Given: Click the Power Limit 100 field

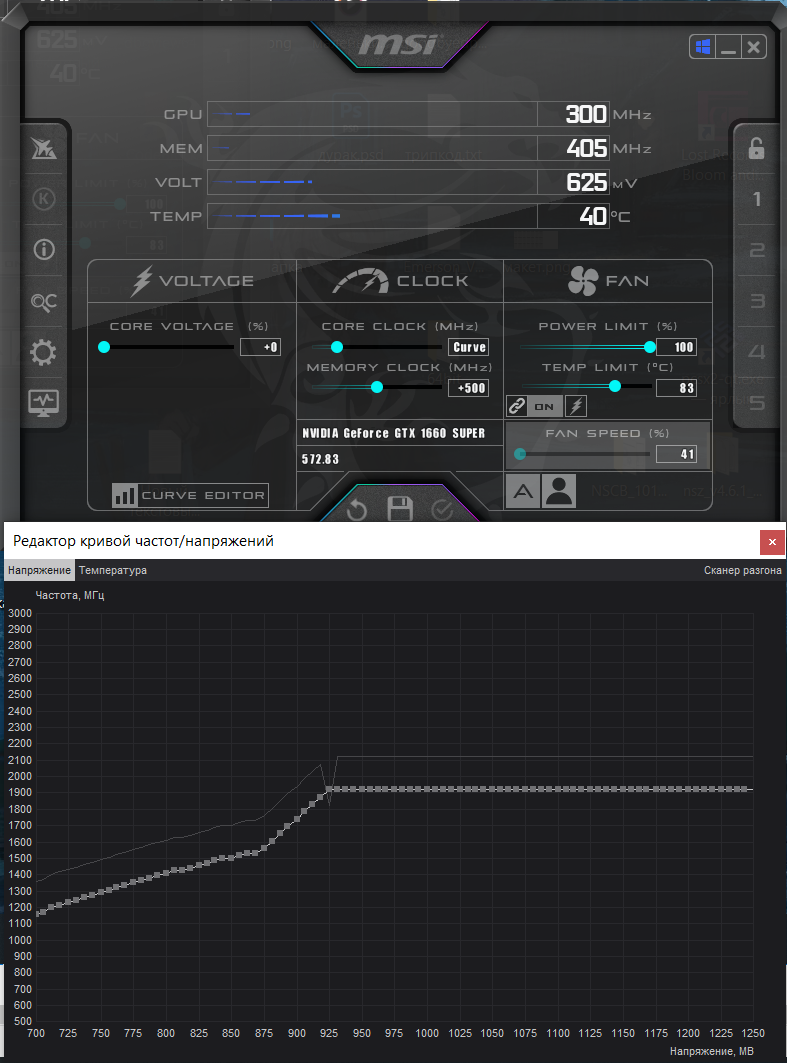Looking at the screenshot, I should coord(677,347).
